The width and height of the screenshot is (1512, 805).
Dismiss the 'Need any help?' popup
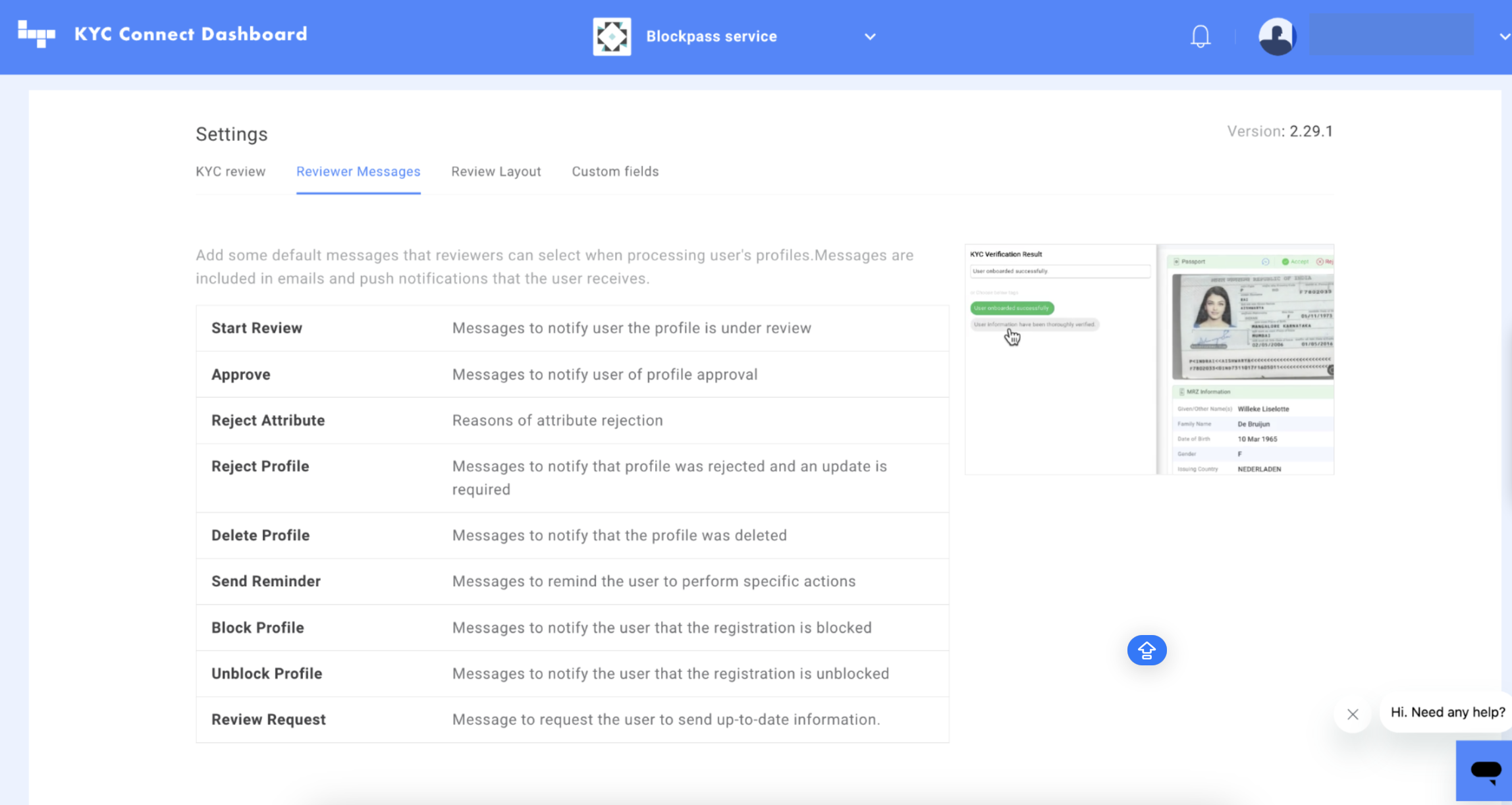1353,714
